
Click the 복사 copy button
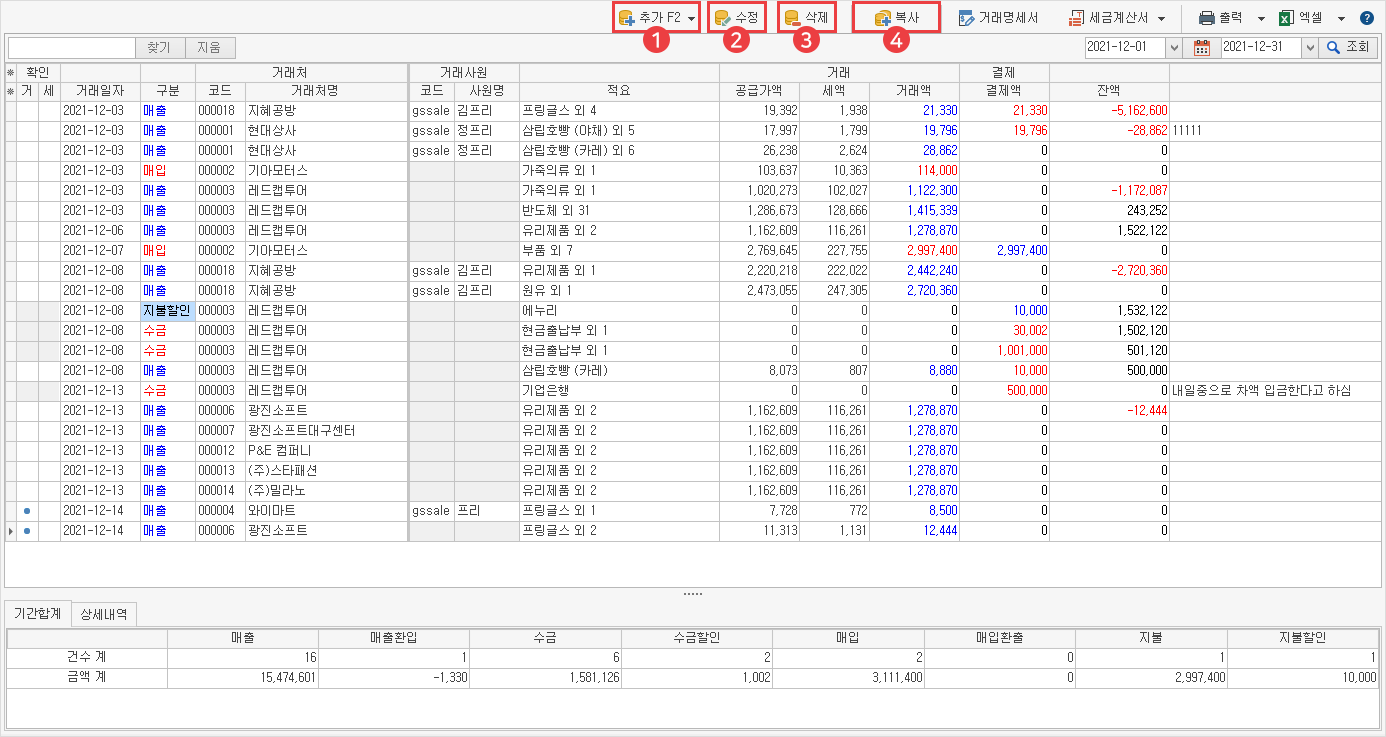[x=896, y=18]
